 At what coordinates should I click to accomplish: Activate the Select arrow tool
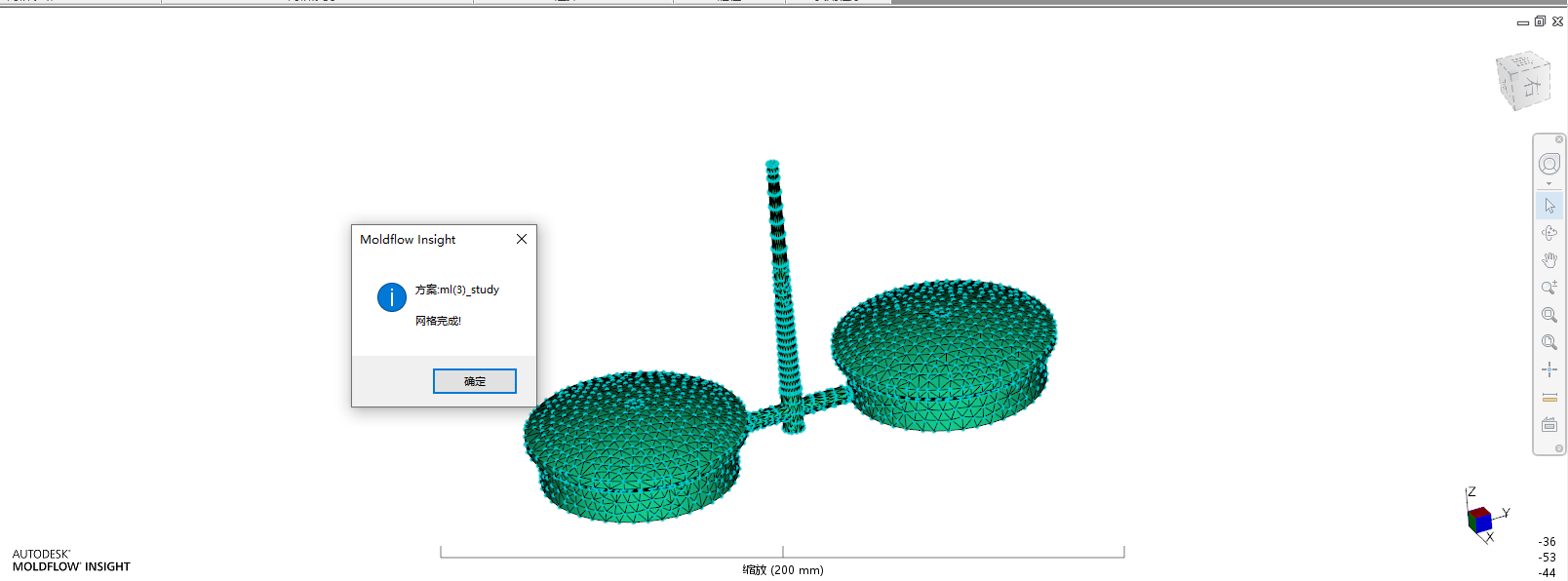(x=1549, y=206)
